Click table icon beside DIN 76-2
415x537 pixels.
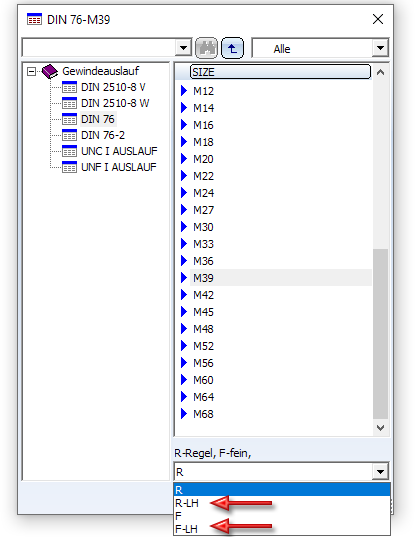pyautogui.click(x=69, y=135)
